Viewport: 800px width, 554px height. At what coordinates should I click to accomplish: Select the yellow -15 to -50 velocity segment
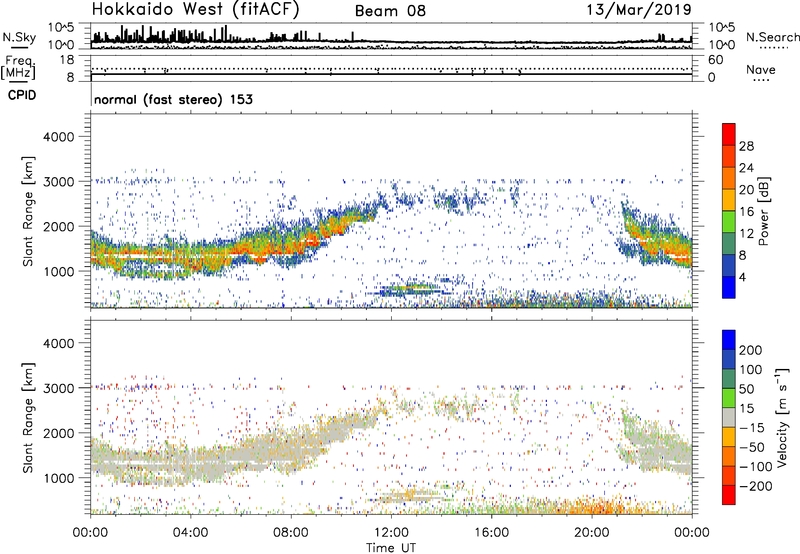pos(729,437)
